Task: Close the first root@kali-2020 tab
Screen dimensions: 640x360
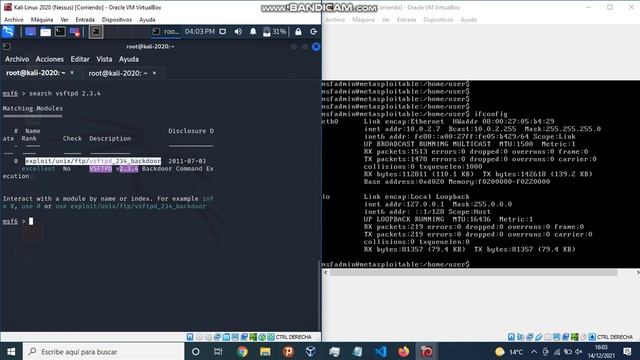Action: [x=72, y=73]
